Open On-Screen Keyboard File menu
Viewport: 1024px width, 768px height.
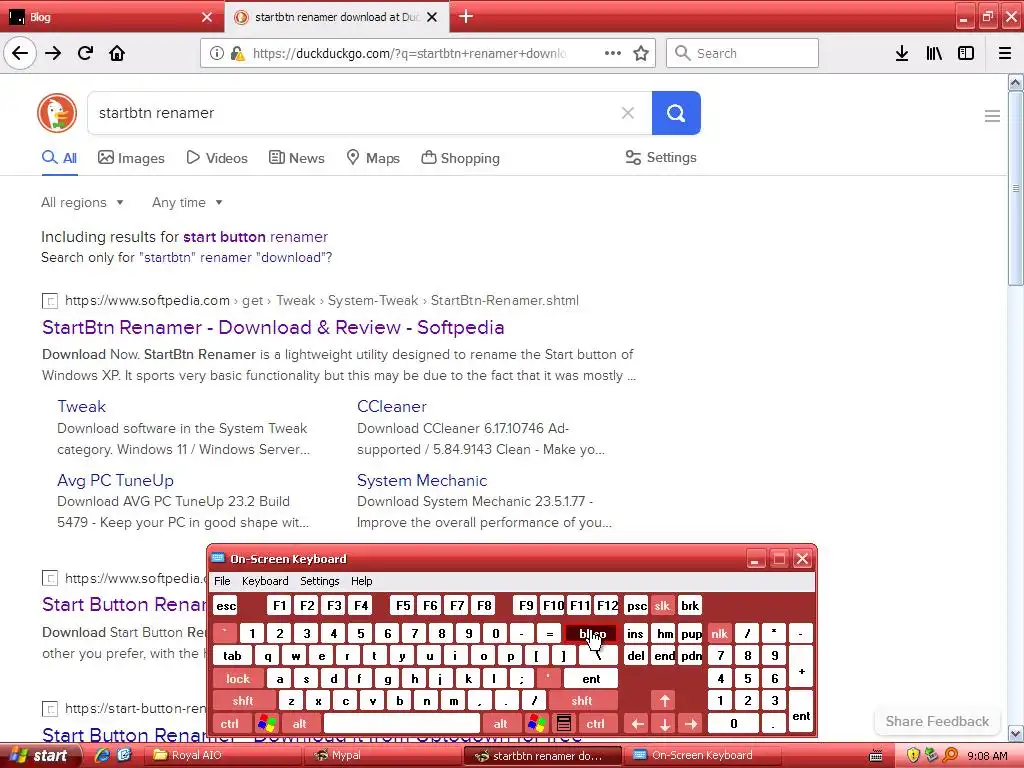point(222,581)
